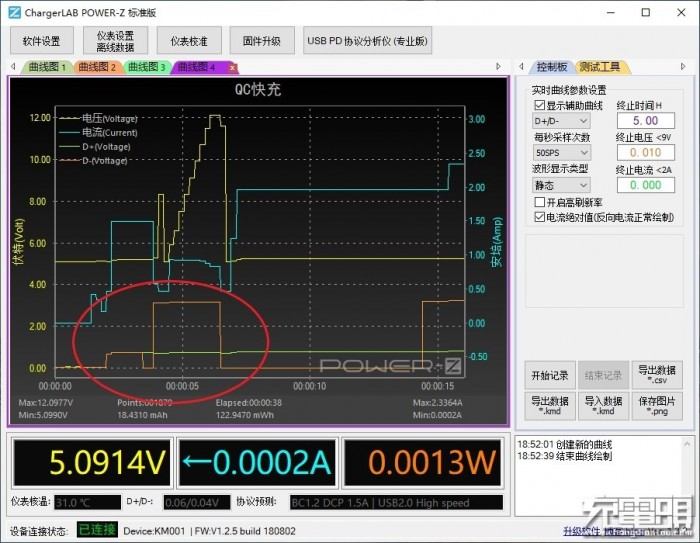Edit 终止电压 field showing 0.010
The width and height of the screenshot is (700, 543).
click(646, 153)
